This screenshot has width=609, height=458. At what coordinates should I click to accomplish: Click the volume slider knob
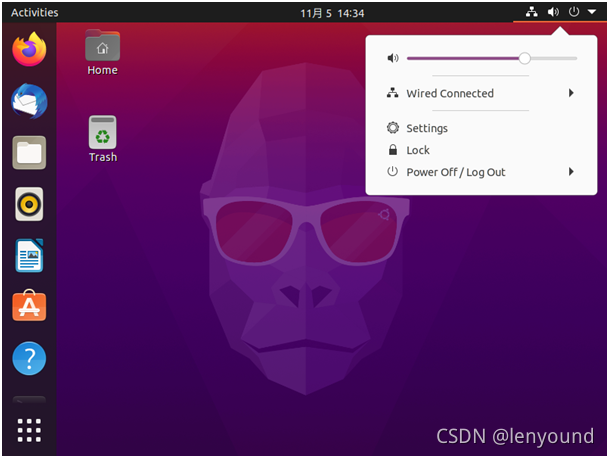(x=524, y=58)
